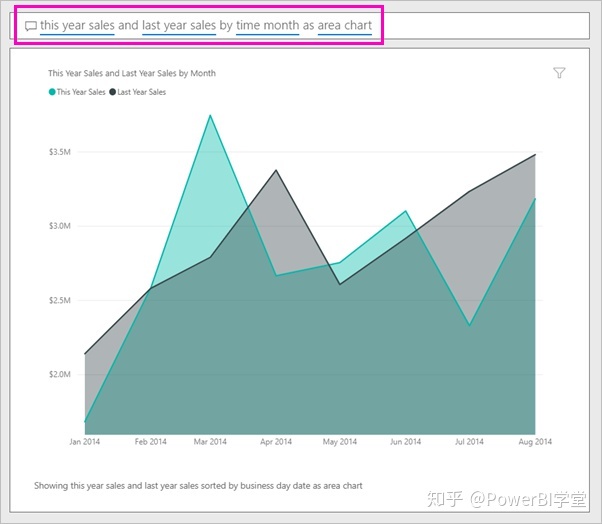
Task: Click the 'Last Year Sales' legend label
Action: coord(142,92)
